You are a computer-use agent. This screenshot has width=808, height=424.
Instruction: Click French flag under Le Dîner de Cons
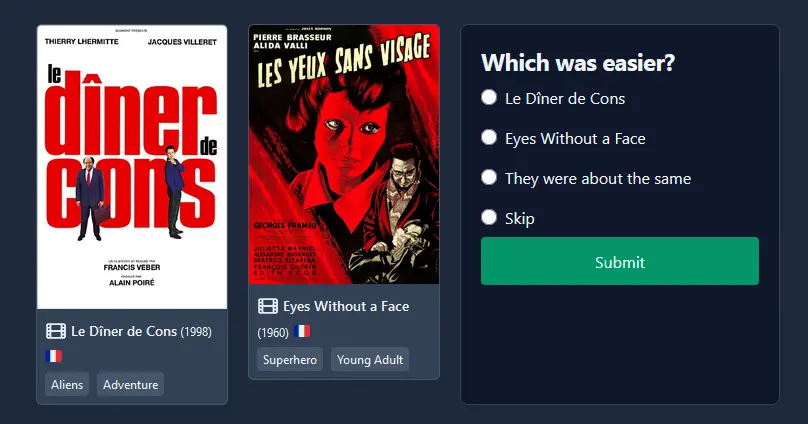click(x=54, y=356)
